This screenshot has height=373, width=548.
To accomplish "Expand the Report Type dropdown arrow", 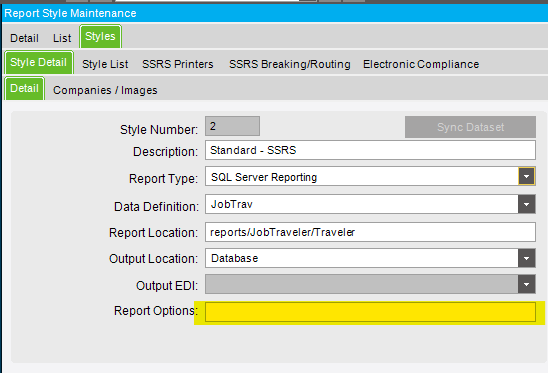I will pos(526,176).
